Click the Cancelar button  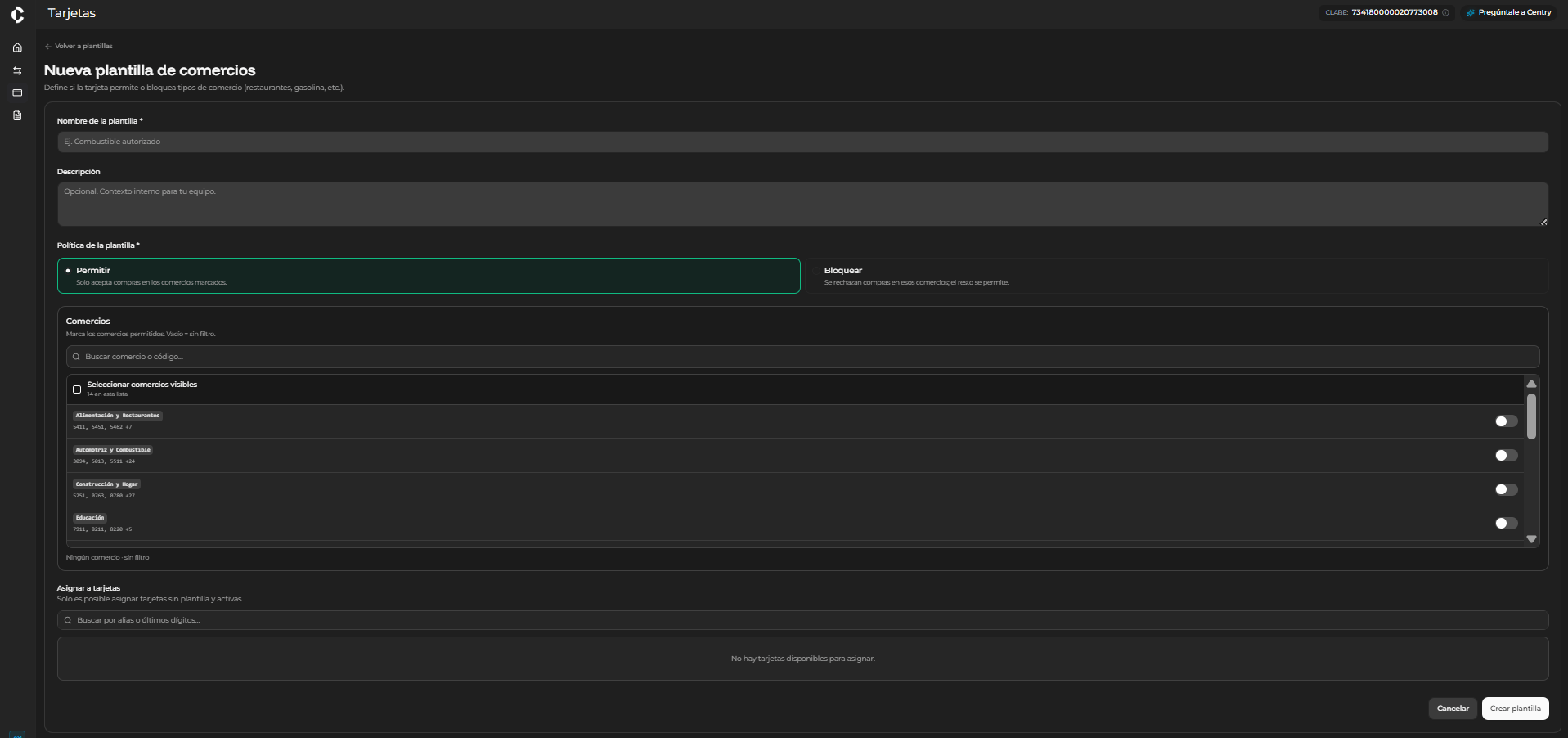point(1453,709)
